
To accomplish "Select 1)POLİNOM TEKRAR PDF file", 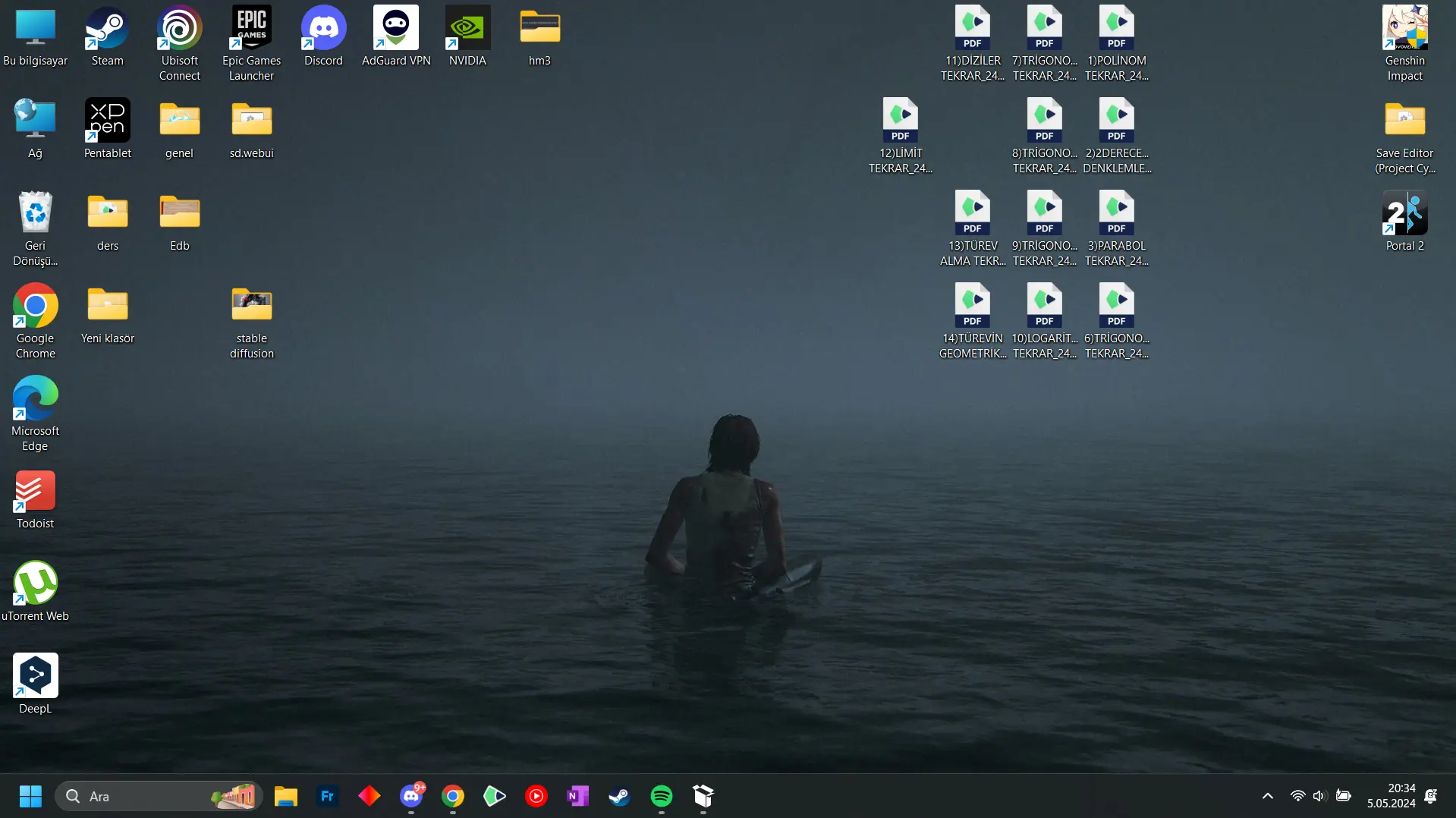I will tap(1117, 44).
